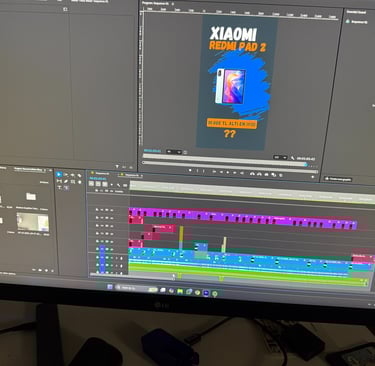This screenshot has width=375, height=366.
Task: Click Mark Out button in Program monitor
Action: tap(203, 171)
